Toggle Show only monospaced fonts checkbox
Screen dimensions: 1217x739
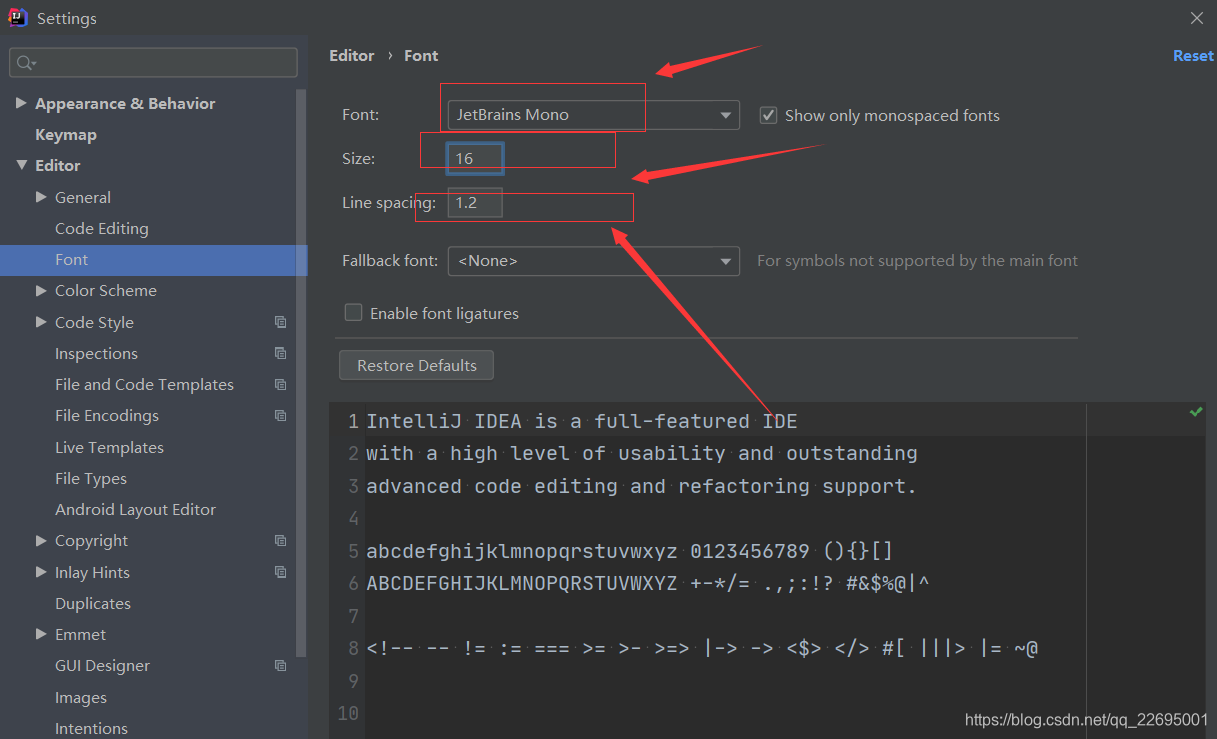(x=768, y=115)
